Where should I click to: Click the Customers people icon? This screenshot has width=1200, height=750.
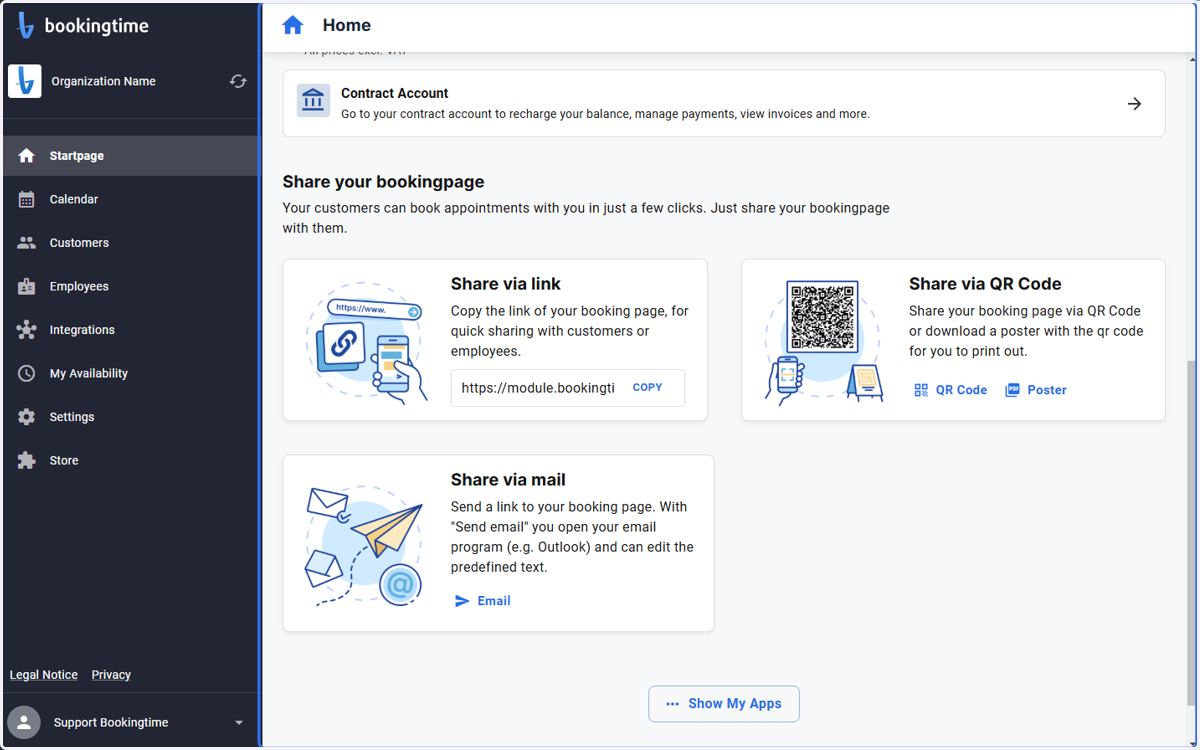tap(27, 243)
